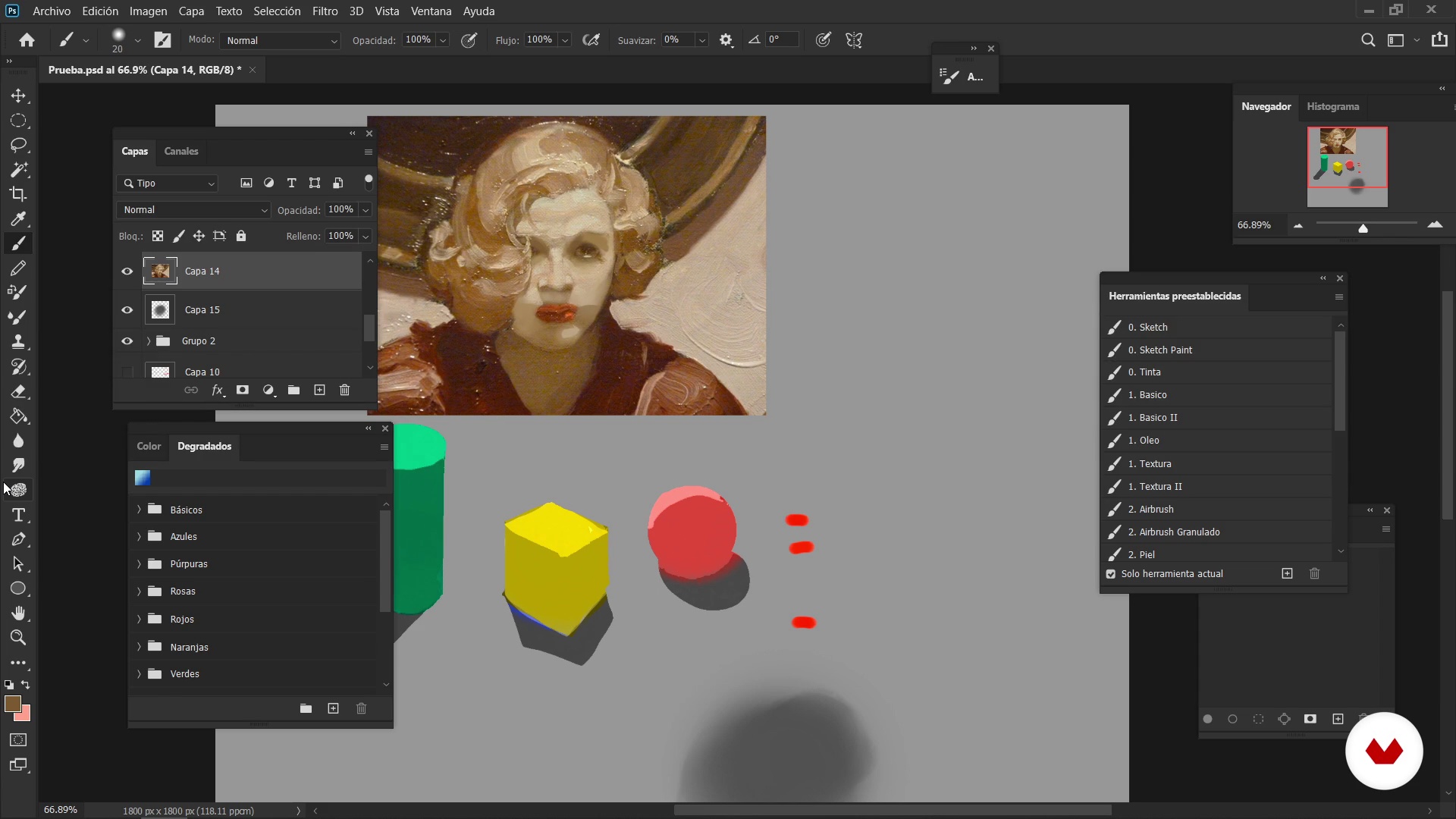Image resolution: width=1456 pixels, height=819 pixels.
Task: Add layer mask in Capas panel
Action: click(243, 390)
